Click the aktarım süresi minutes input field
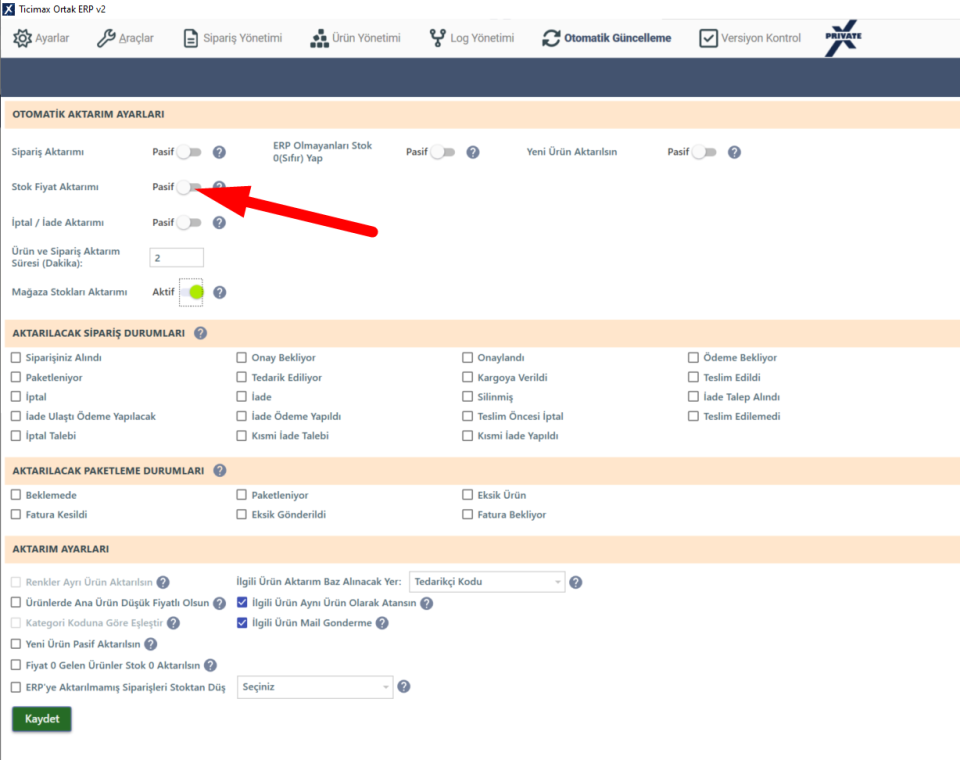 176,257
